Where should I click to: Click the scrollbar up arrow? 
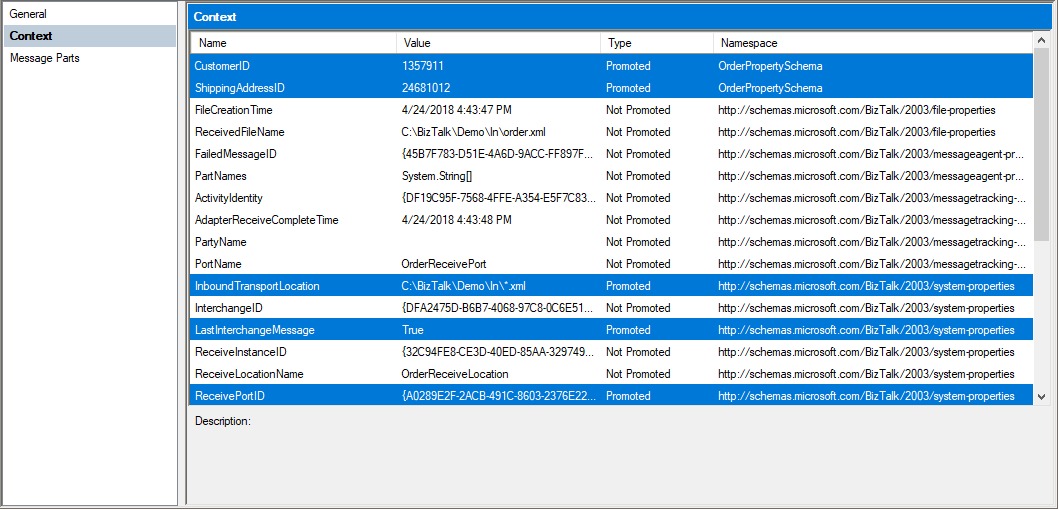1041,41
